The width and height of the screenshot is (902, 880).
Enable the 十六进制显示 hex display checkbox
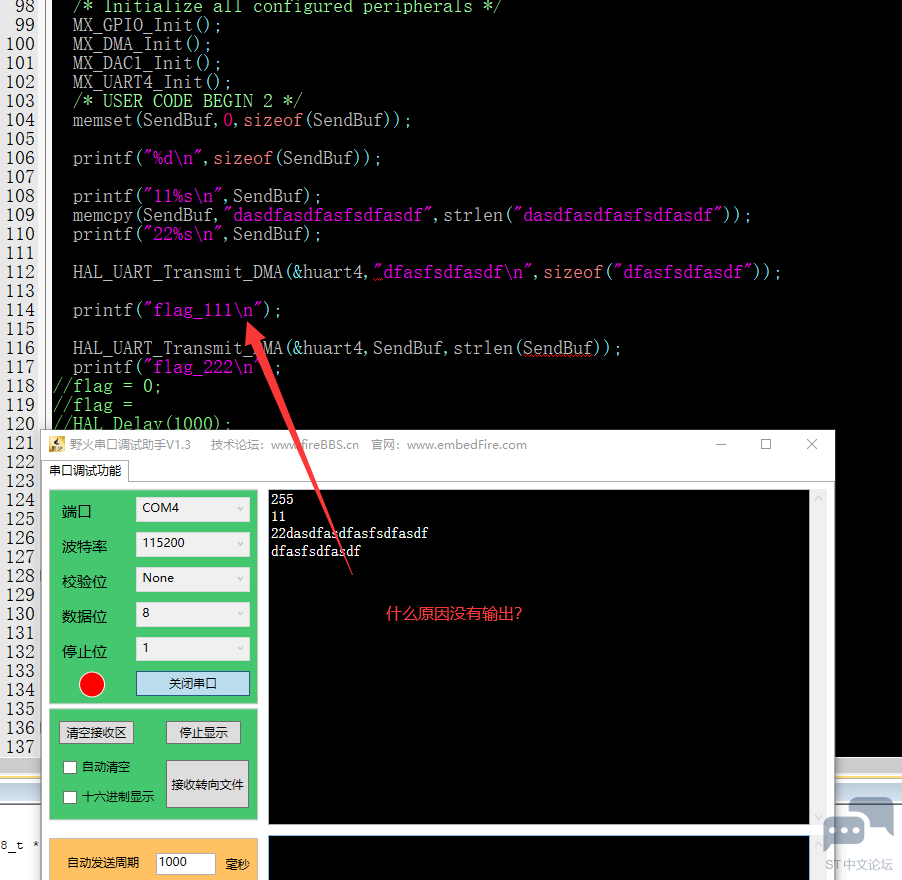(x=69, y=797)
